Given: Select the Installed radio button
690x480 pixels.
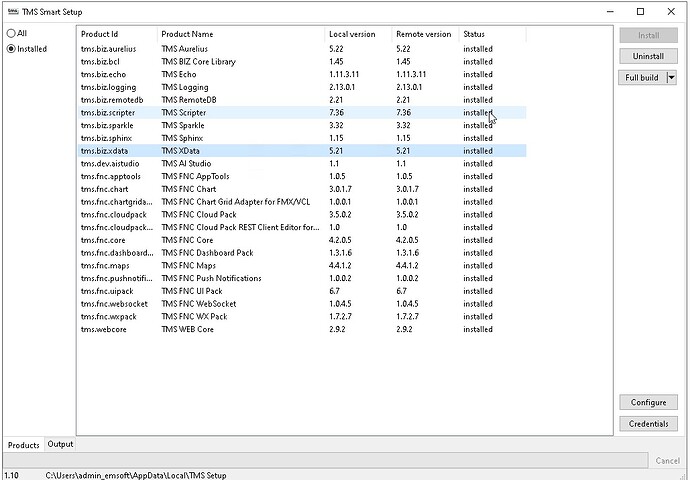Looking at the screenshot, I should [x=12, y=48].
